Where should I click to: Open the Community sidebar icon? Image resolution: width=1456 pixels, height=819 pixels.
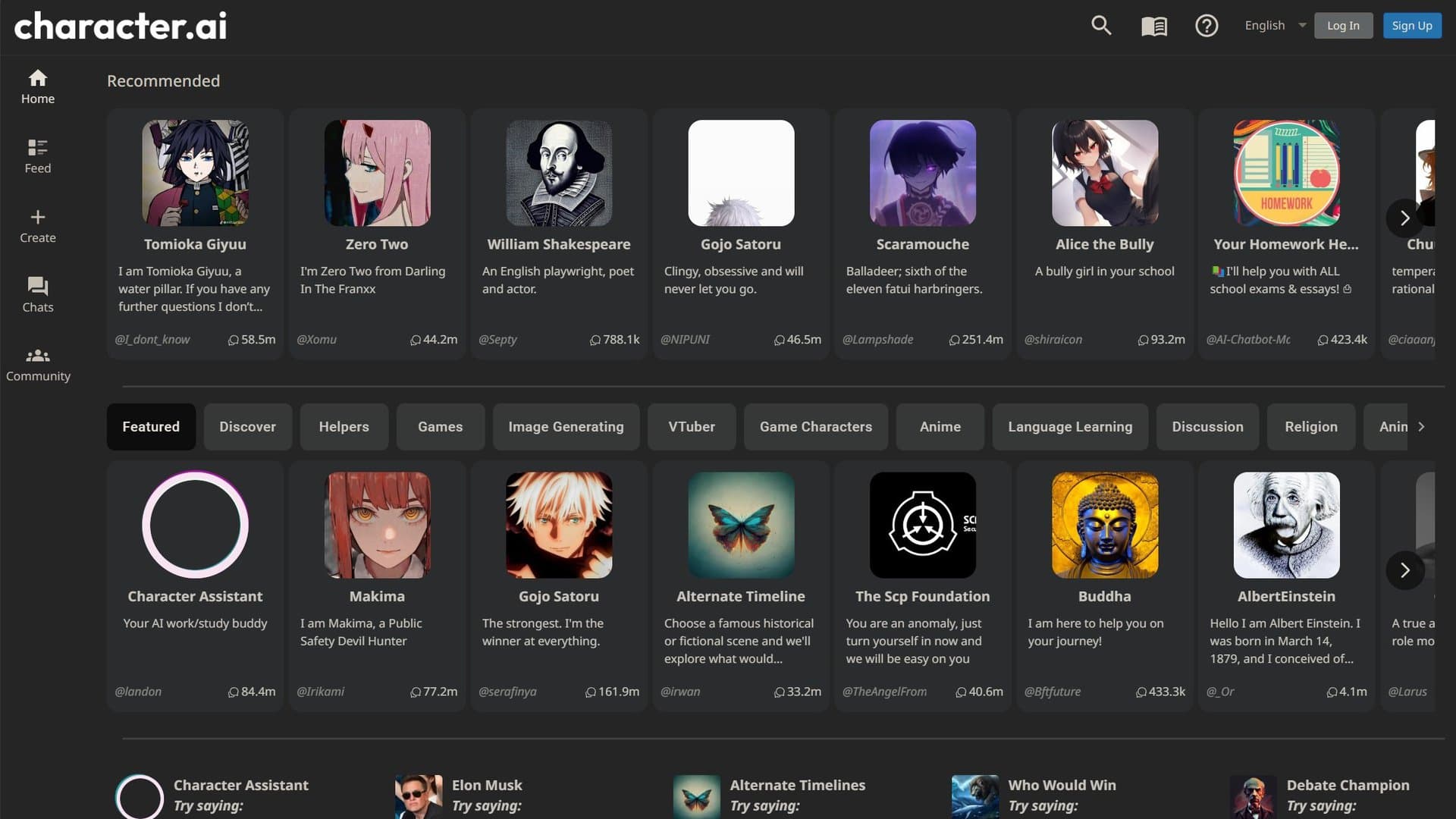38,365
